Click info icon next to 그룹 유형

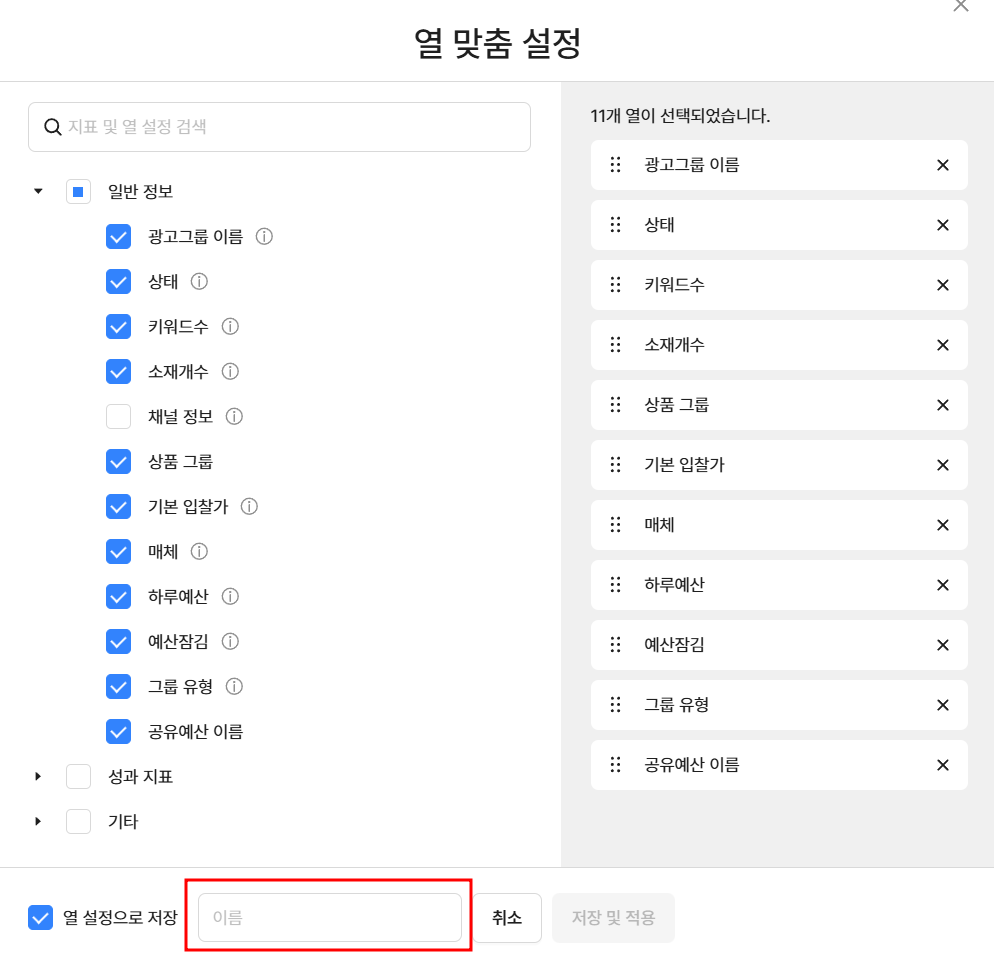click(x=234, y=687)
